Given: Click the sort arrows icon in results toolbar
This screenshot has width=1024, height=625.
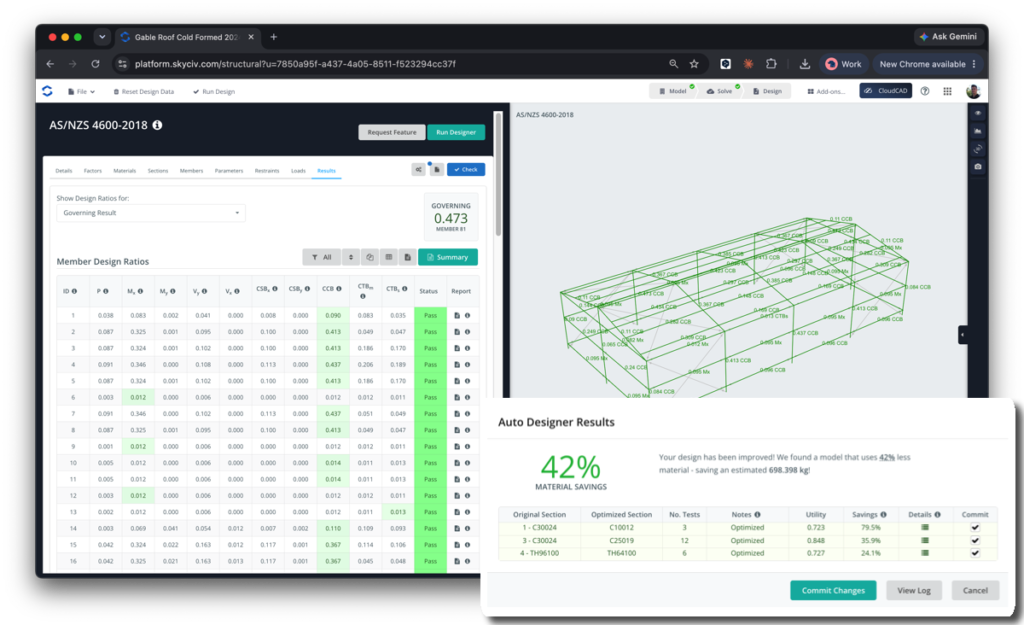Looking at the screenshot, I should (x=351, y=257).
